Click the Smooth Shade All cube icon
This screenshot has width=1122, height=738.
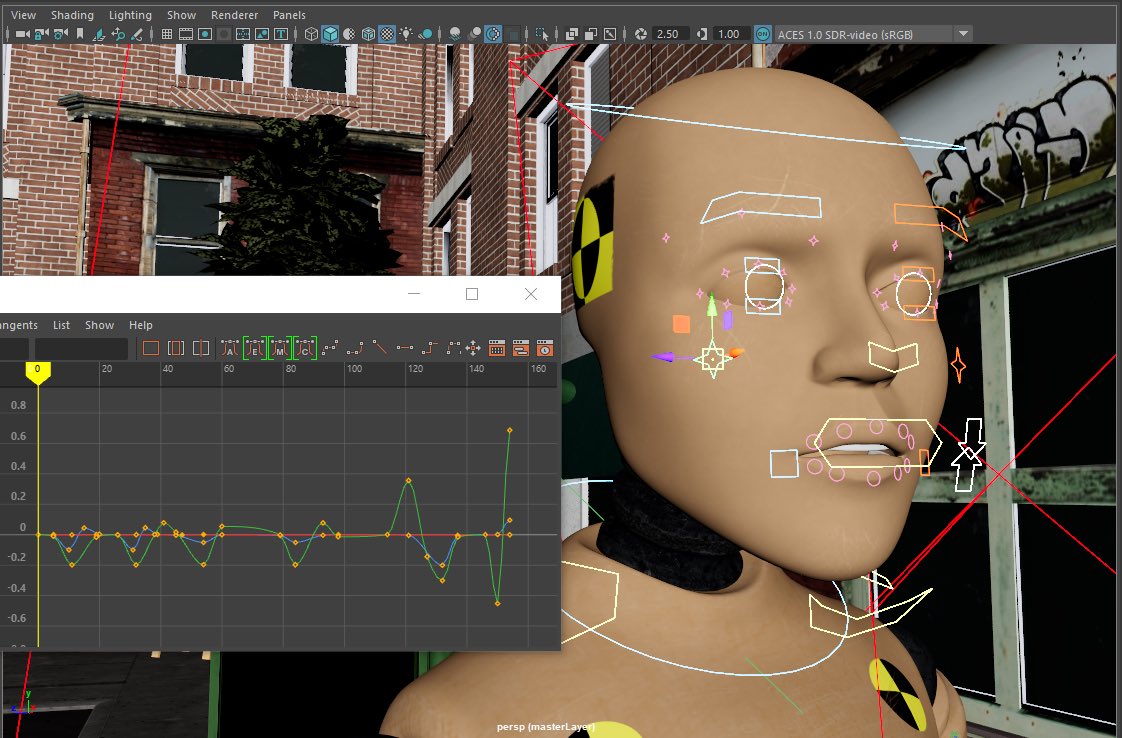tap(330, 34)
